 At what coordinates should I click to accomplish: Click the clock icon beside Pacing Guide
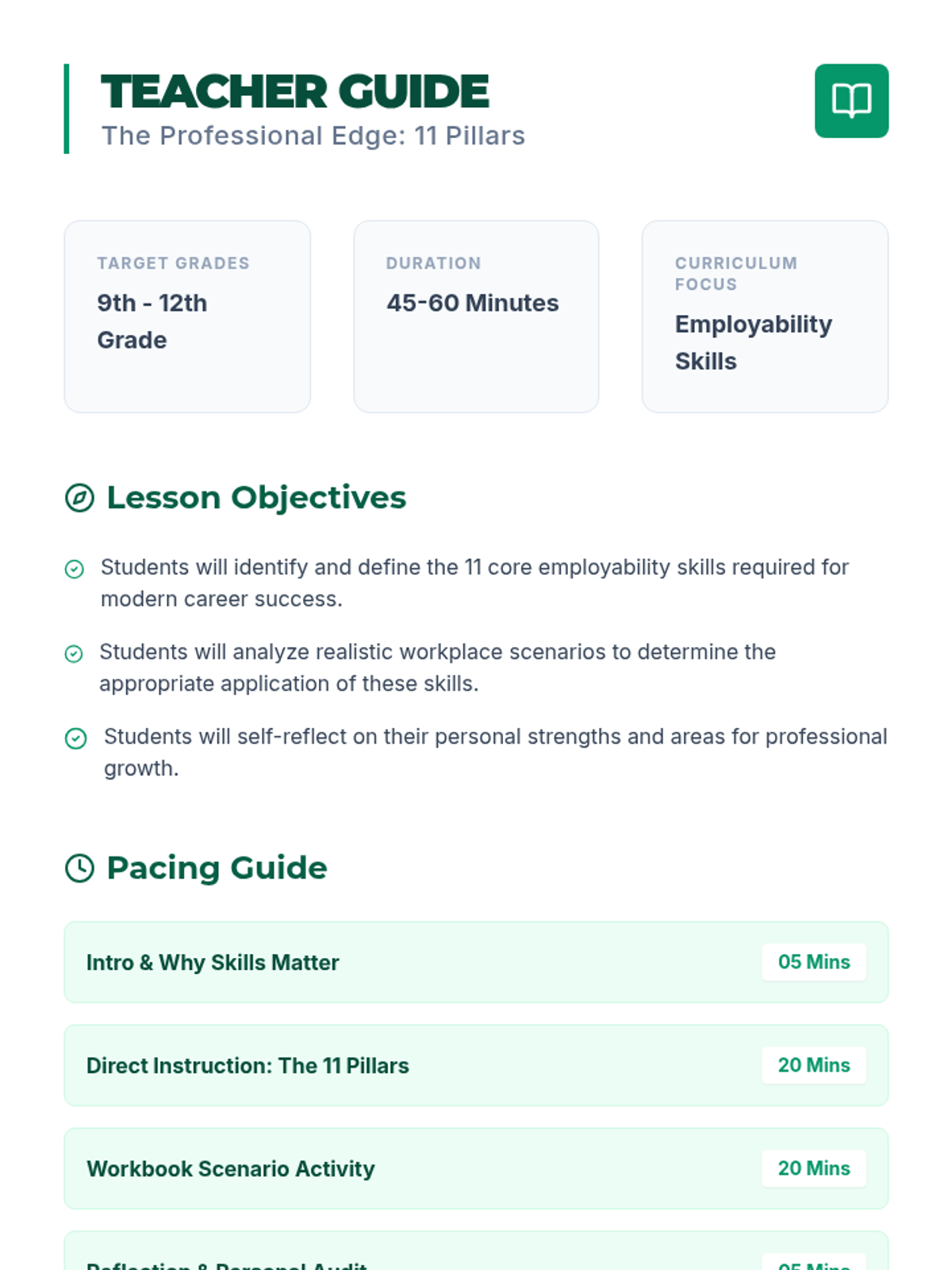click(79, 868)
